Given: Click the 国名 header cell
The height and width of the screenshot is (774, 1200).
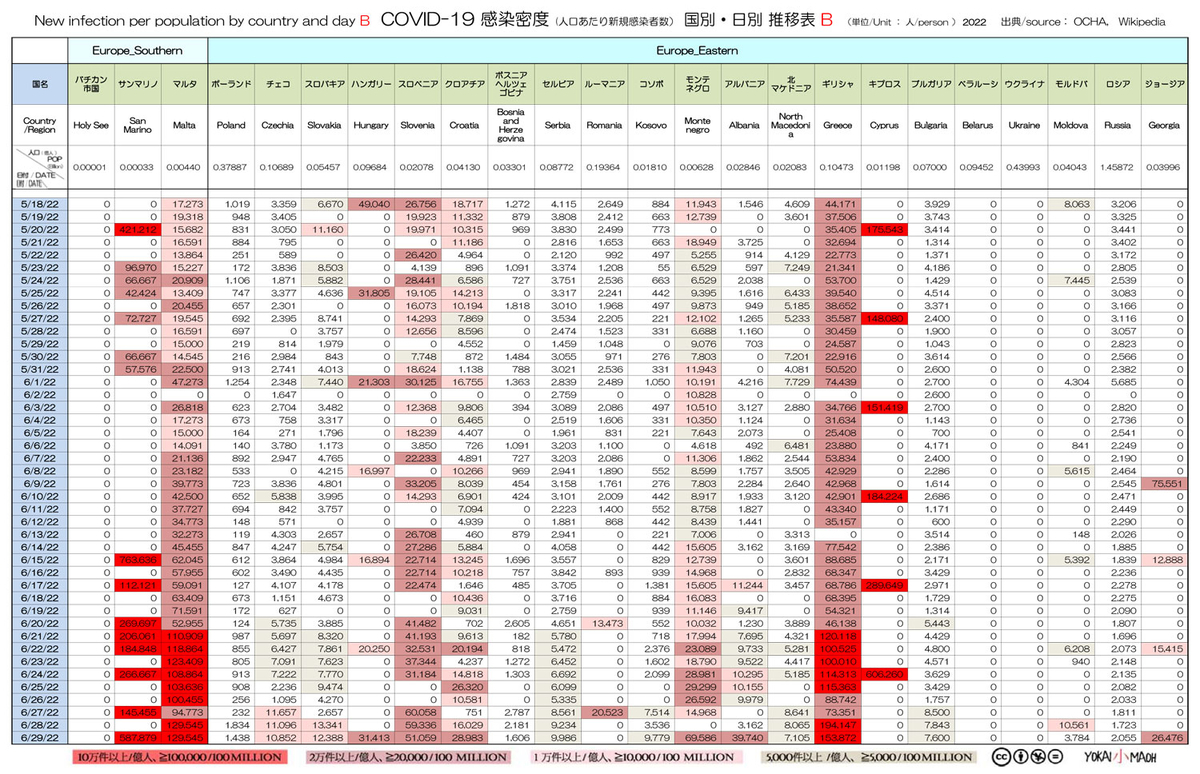Looking at the screenshot, I should tap(40, 86).
